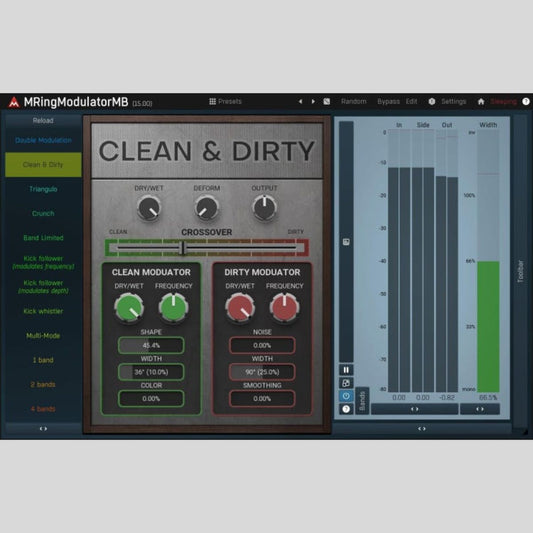Click the Out level value -0.82
This screenshot has height=533, width=533.
[x=447, y=397]
